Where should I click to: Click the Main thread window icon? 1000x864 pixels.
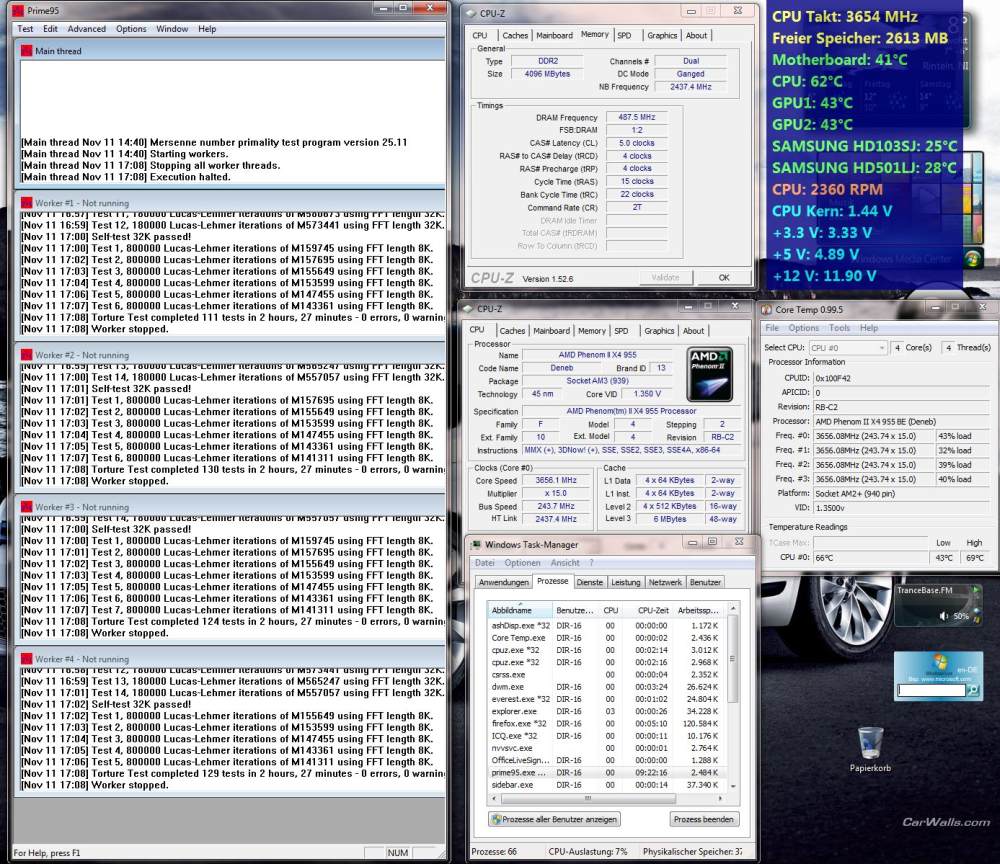click(x=26, y=50)
